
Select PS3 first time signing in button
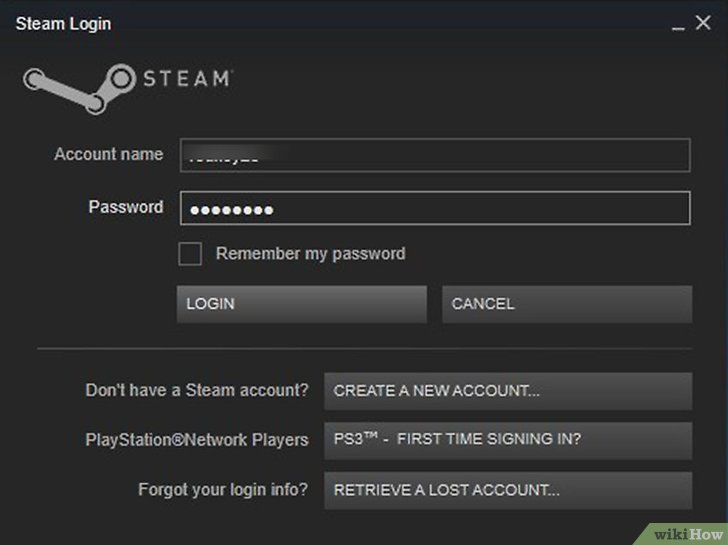(x=508, y=440)
